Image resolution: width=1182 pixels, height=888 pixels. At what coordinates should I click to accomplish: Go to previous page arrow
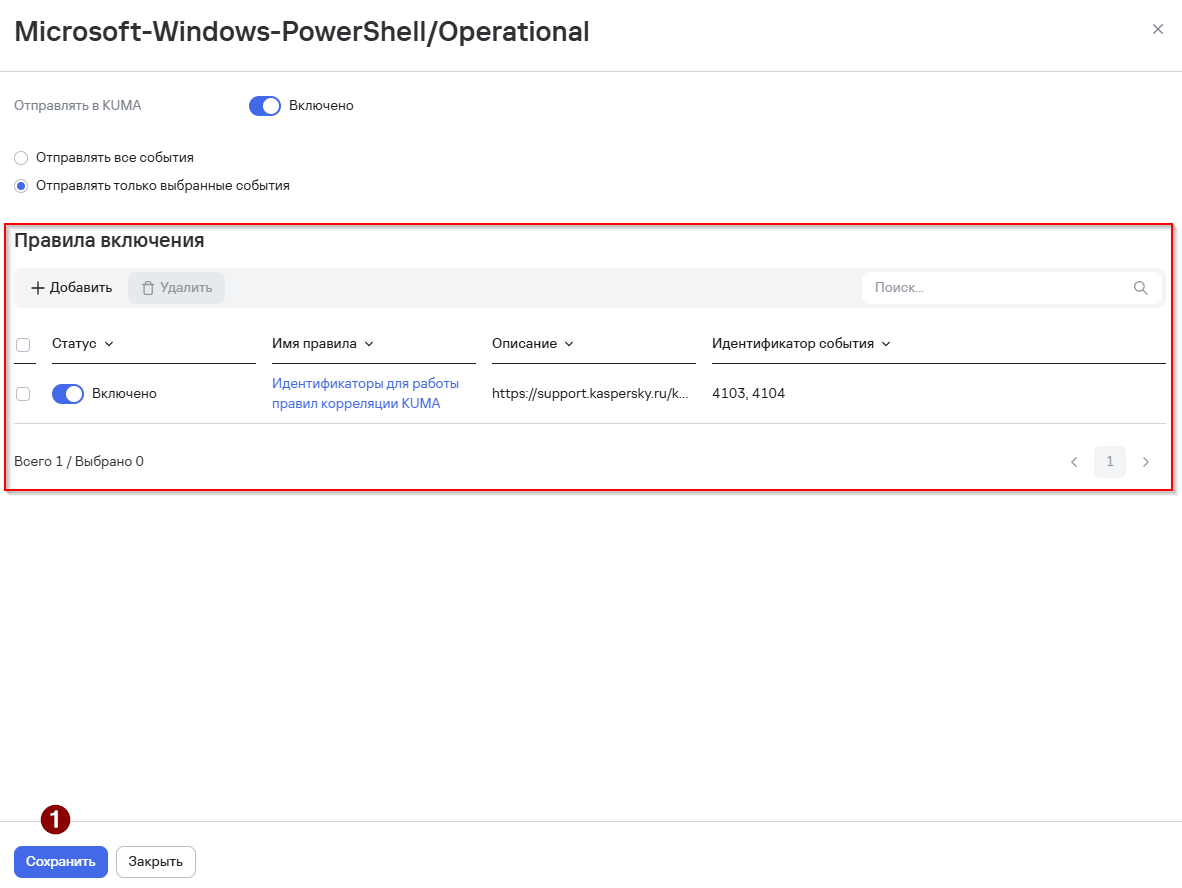click(x=1074, y=462)
